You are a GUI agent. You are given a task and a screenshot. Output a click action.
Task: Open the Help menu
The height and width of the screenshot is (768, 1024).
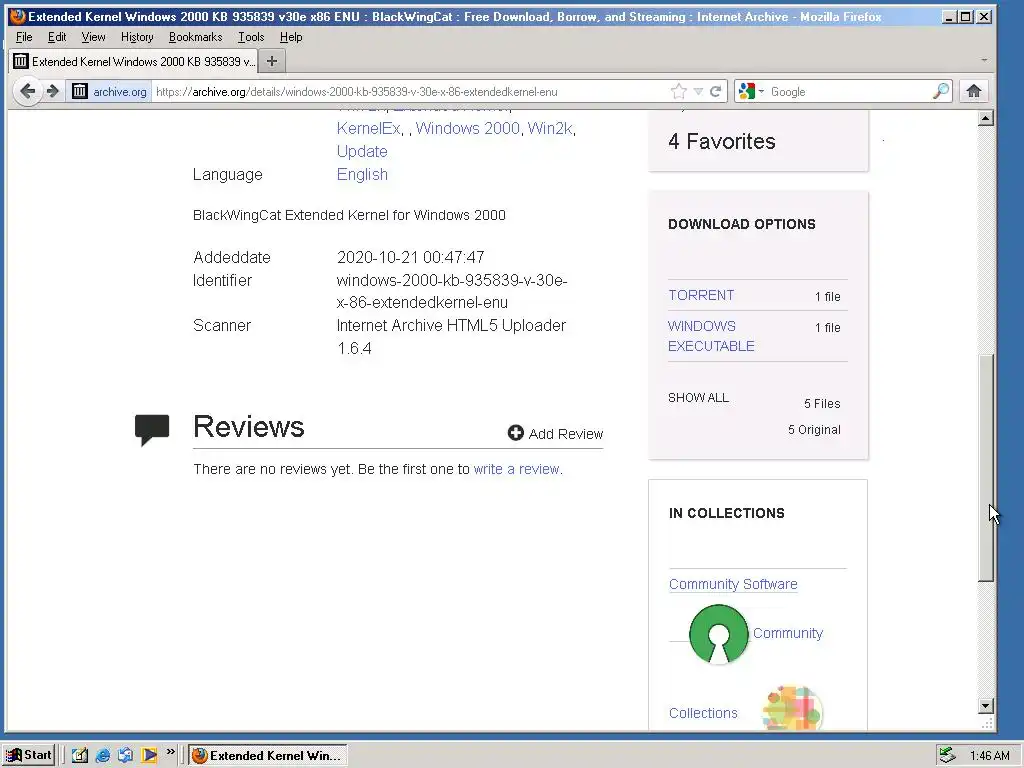pos(291,37)
